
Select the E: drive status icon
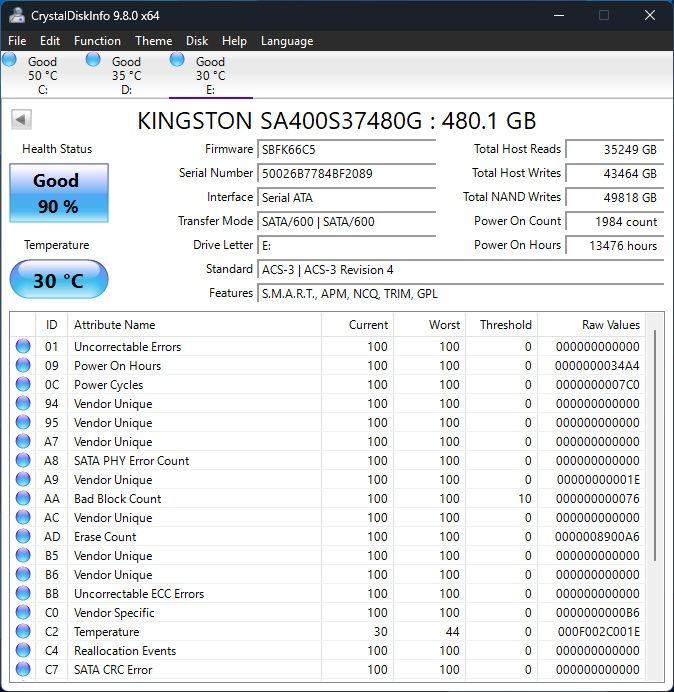(177, 59)
